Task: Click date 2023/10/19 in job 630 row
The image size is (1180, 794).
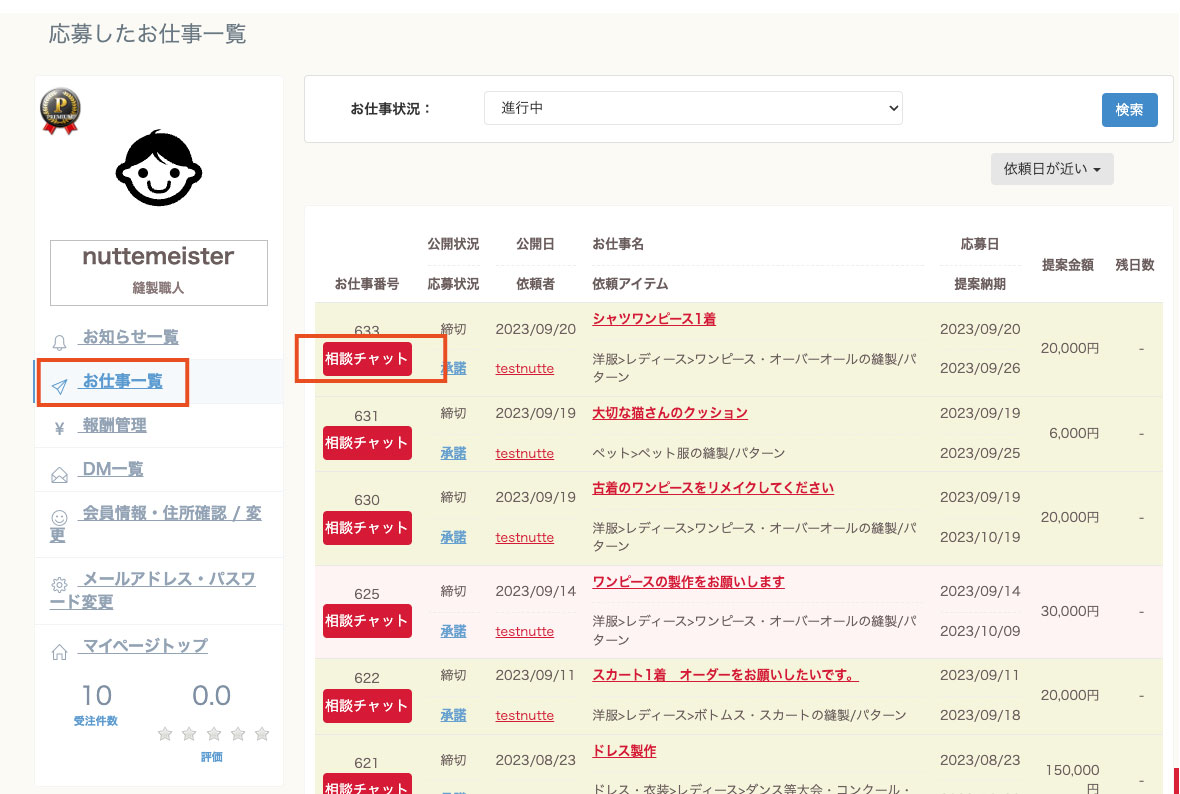Action: tap(980, 537)
